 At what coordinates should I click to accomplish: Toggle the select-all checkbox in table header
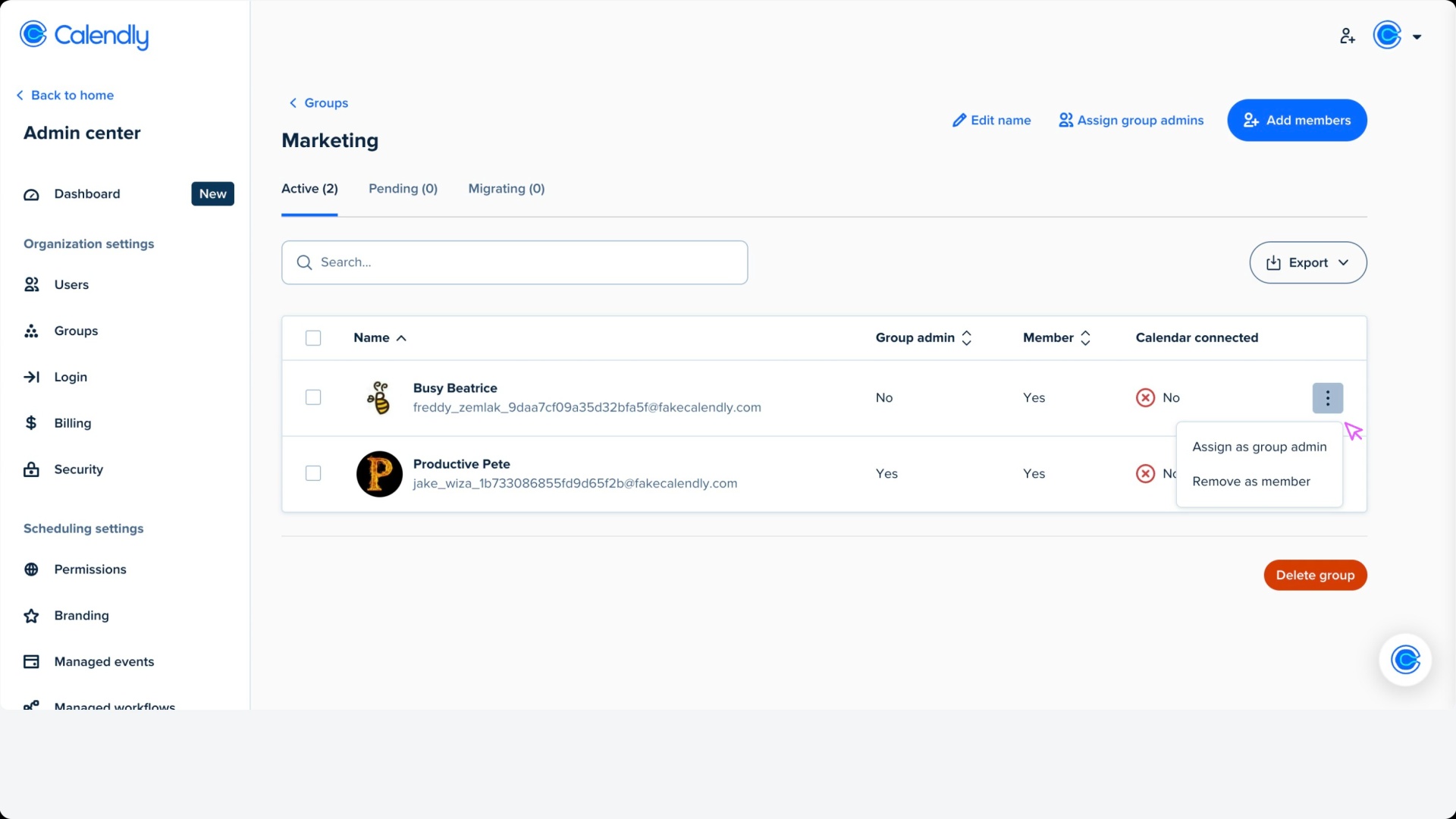[x=313, y=338]
